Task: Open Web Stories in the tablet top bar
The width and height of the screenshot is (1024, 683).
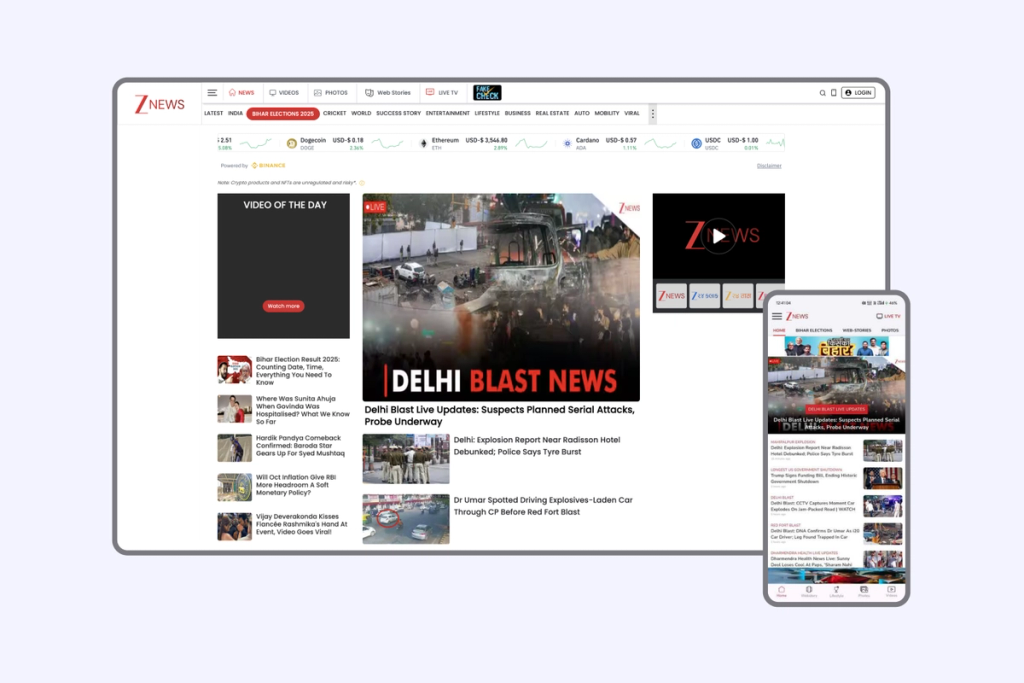Action: point(387,93)
